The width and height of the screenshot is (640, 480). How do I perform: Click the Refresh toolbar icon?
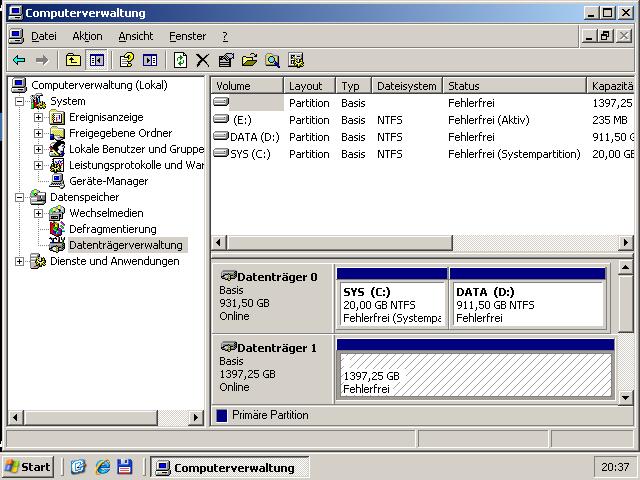coord(180,60)
